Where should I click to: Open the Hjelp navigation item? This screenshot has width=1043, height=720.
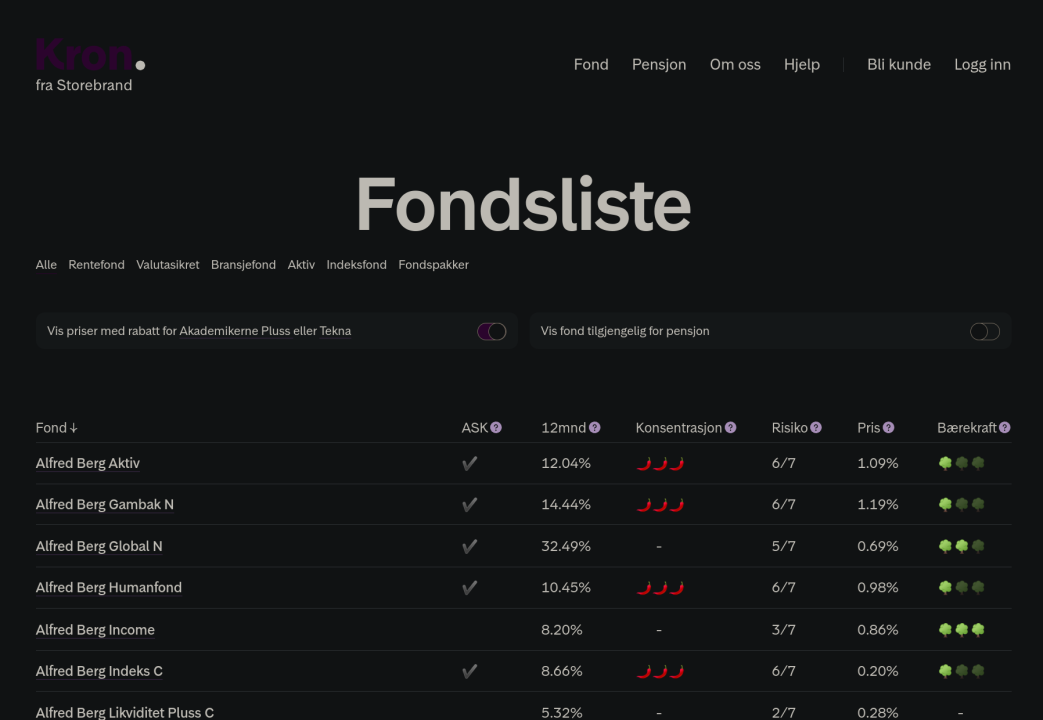(801, 64)
